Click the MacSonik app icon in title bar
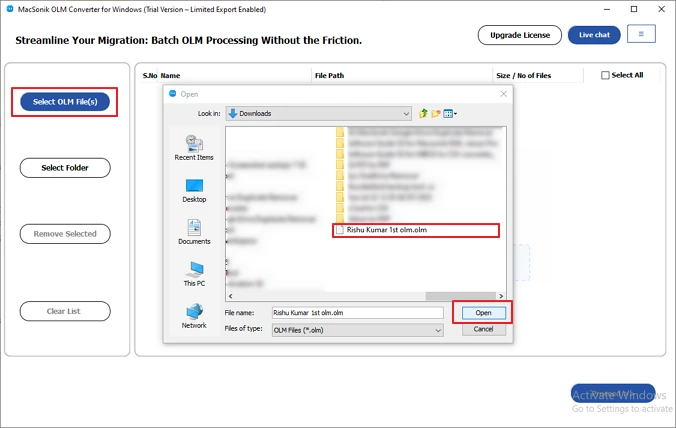Screen dimensions: 676x428 coord(9,9)
